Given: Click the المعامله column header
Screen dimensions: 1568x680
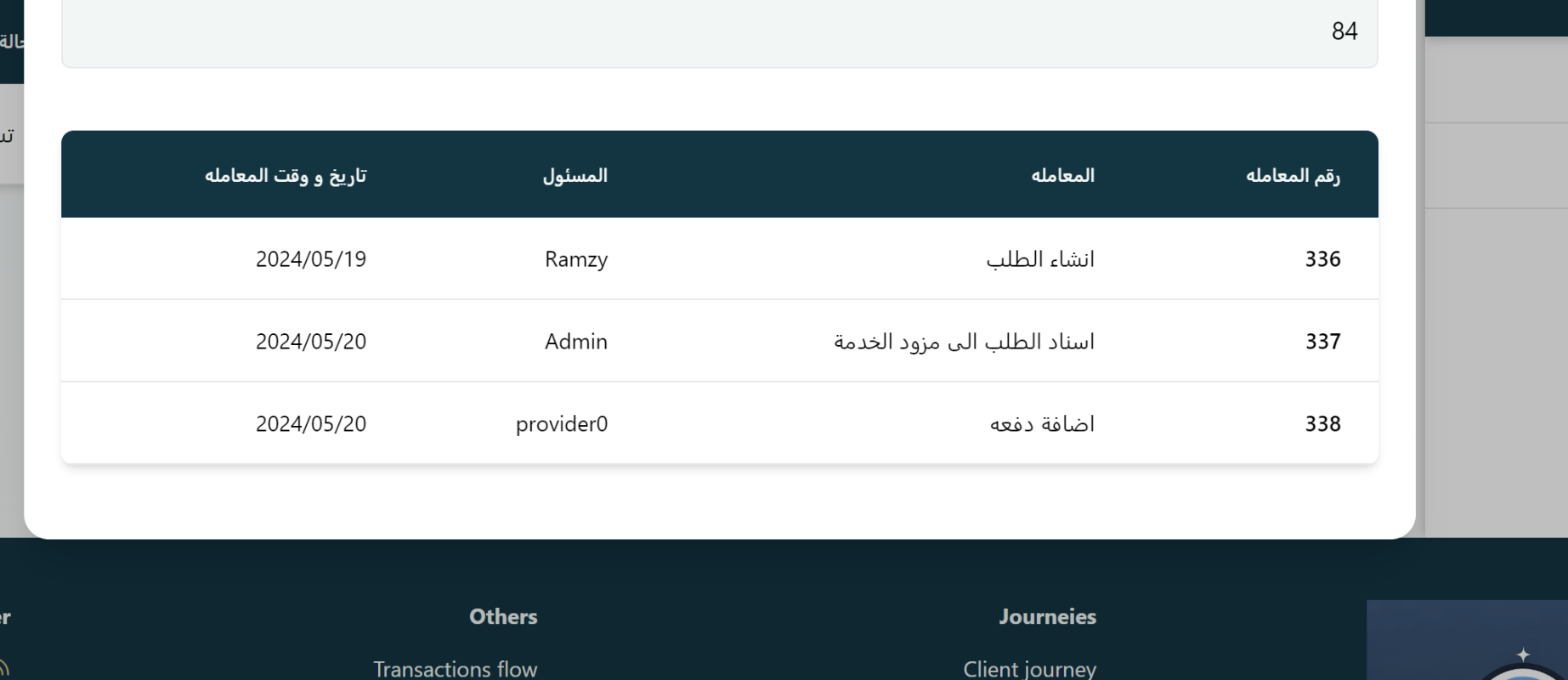Looking at the screenshot, I should tap(1062, 176).
